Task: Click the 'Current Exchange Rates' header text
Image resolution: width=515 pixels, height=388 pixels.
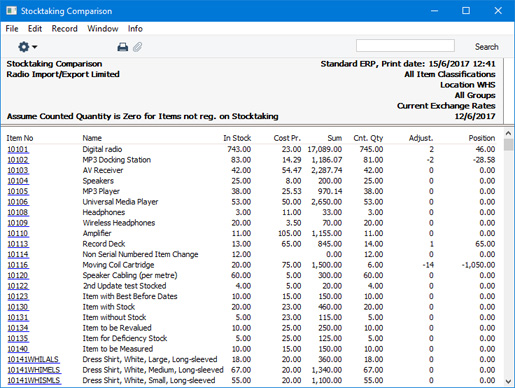Action: tap(446, 106)
